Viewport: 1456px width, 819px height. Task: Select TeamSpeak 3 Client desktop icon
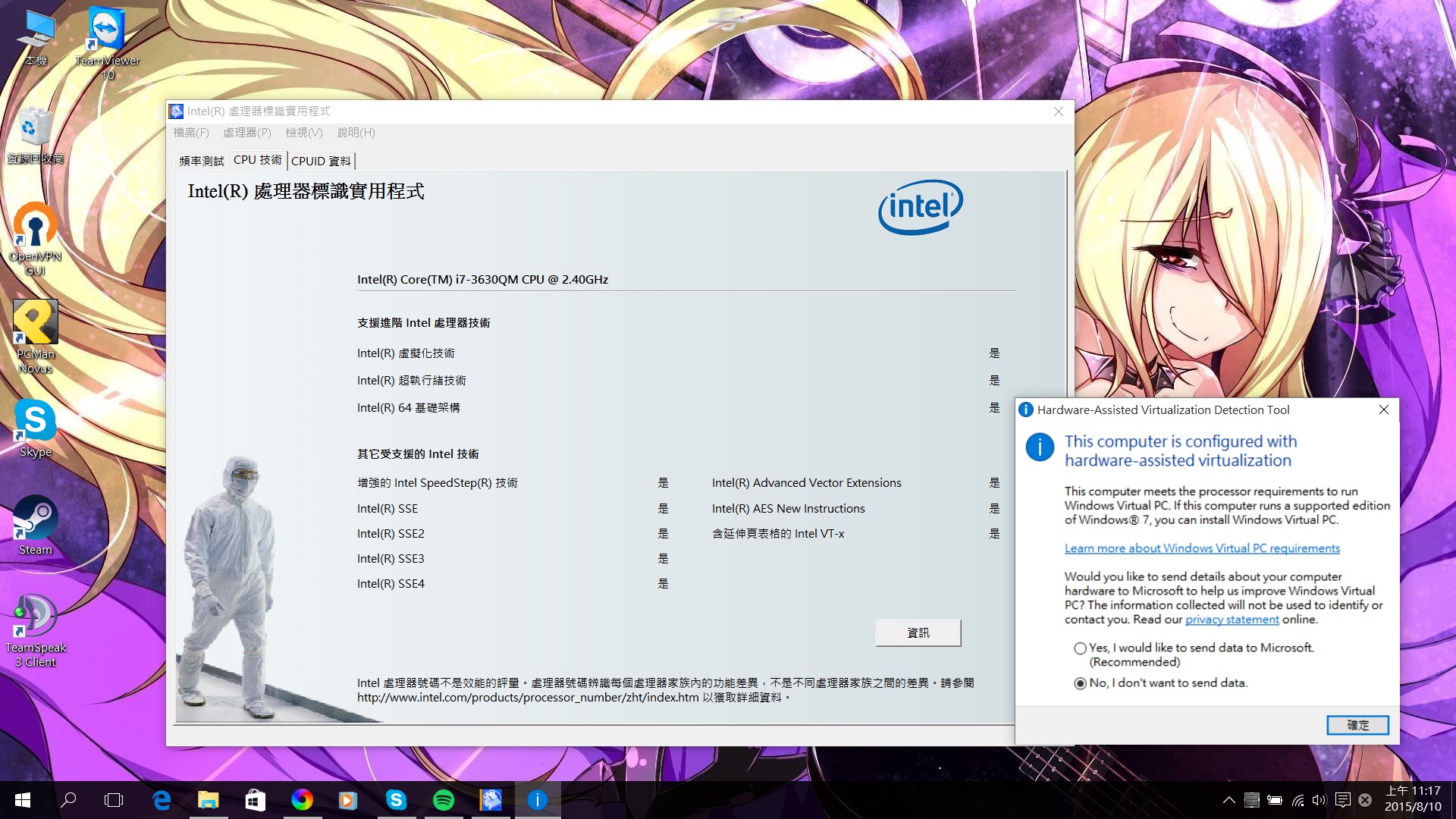pos(35,631)
